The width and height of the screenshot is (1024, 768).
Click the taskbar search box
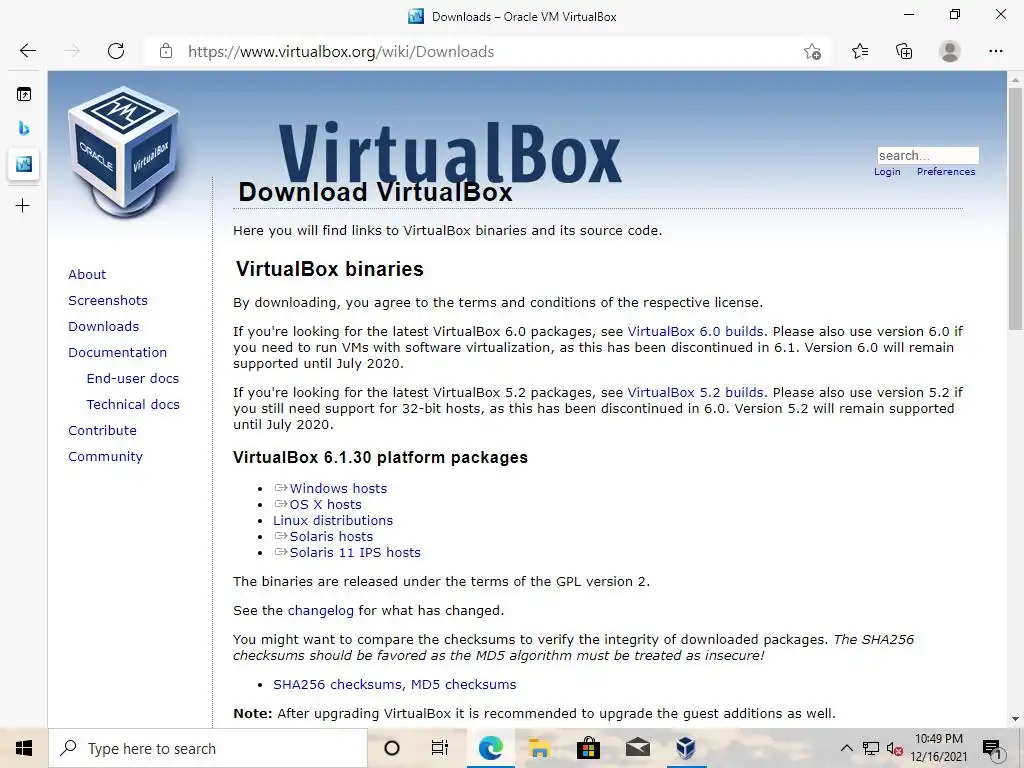click(208, 748)
